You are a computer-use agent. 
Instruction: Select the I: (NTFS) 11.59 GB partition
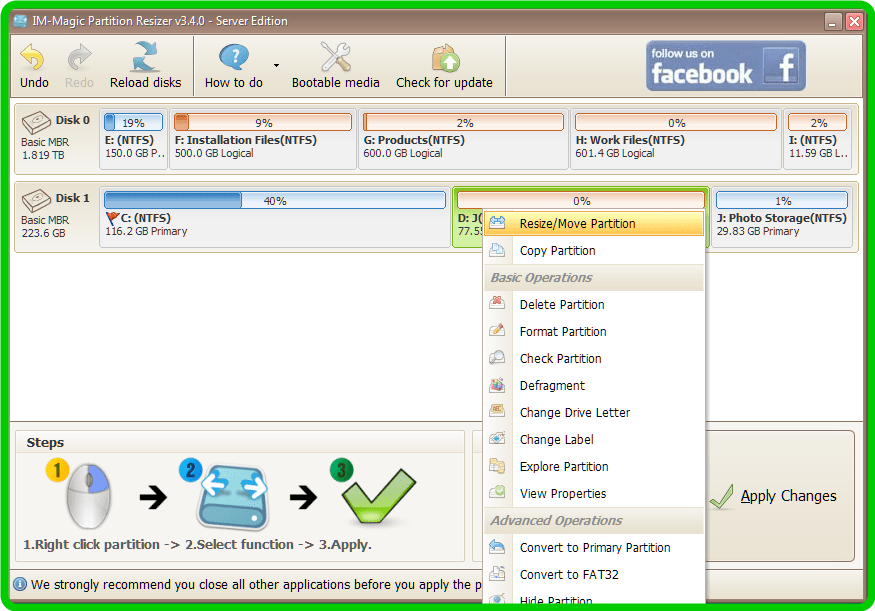(818, 138)
